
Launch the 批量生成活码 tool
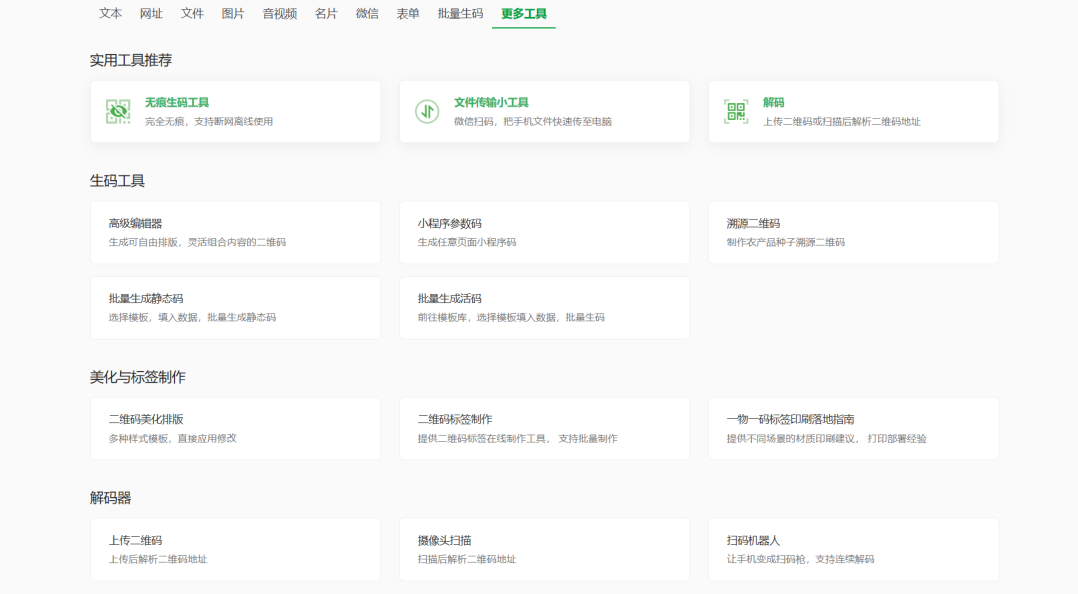pyautogui.click(x=544, y=308)
